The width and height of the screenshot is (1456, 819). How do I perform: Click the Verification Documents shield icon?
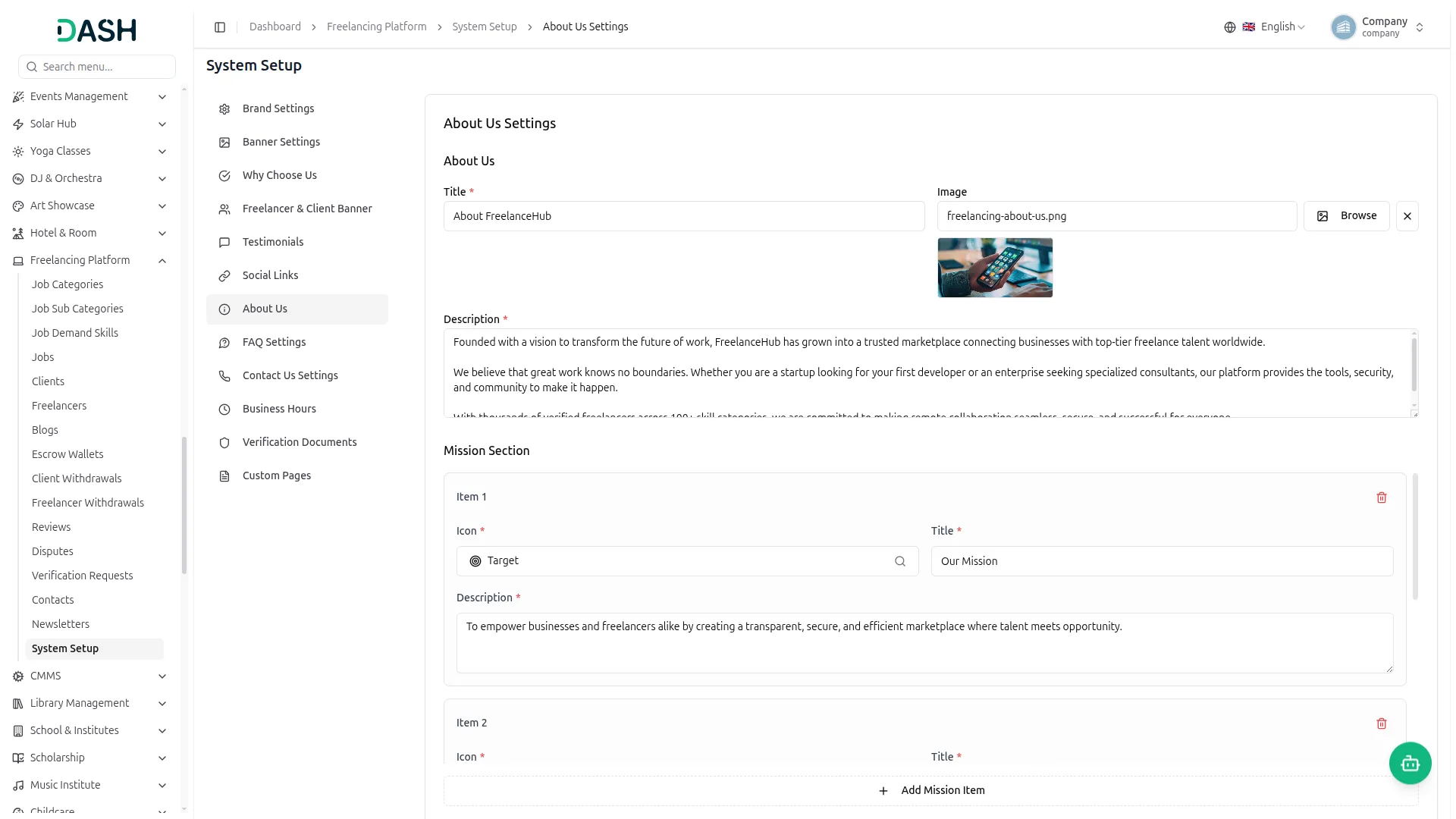224,443
